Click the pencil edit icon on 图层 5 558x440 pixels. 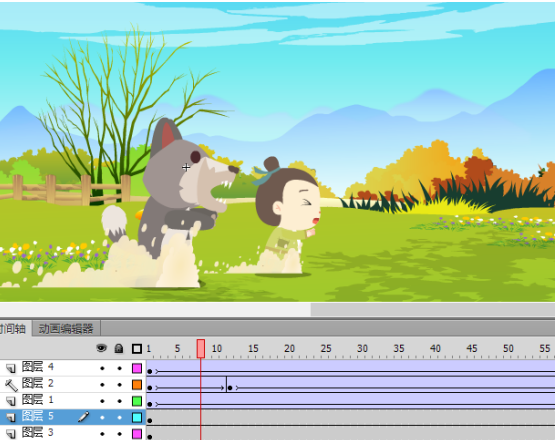pos(84,417)
